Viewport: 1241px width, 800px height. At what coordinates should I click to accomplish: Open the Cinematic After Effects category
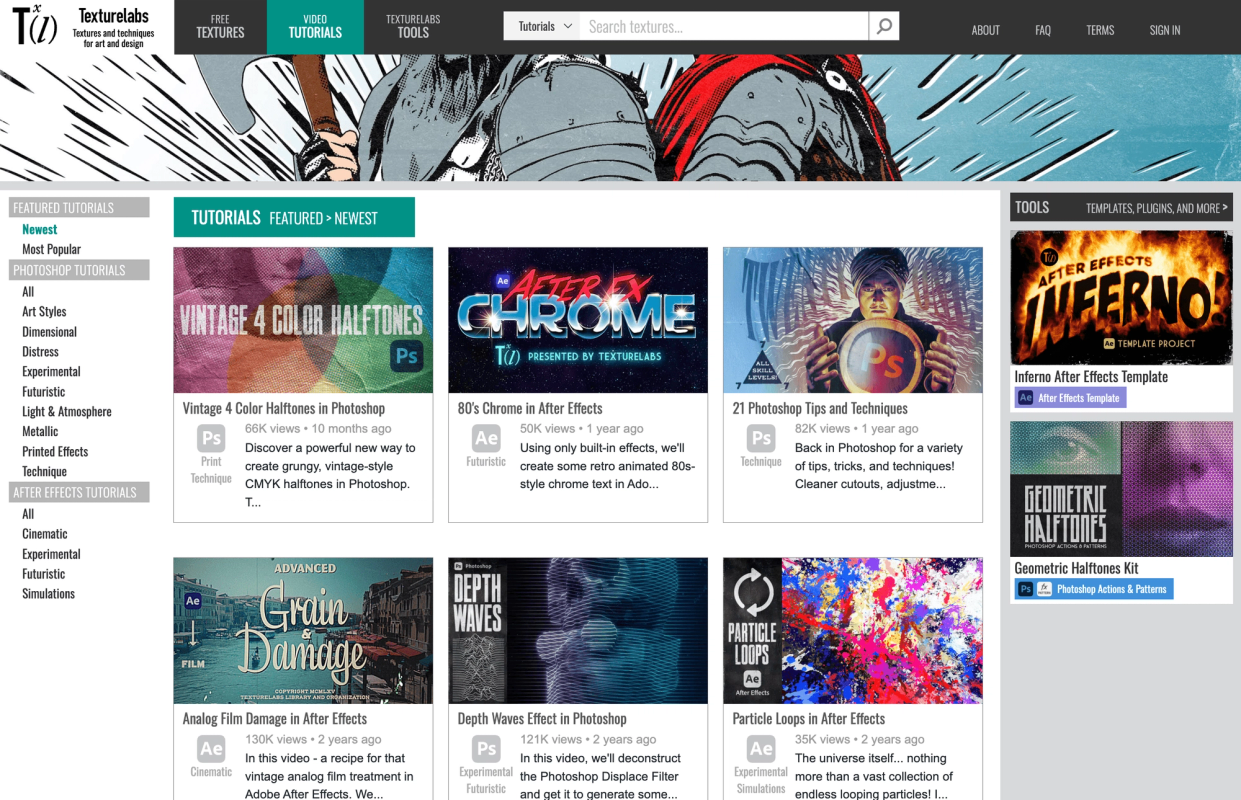click(x=45, y=533)
